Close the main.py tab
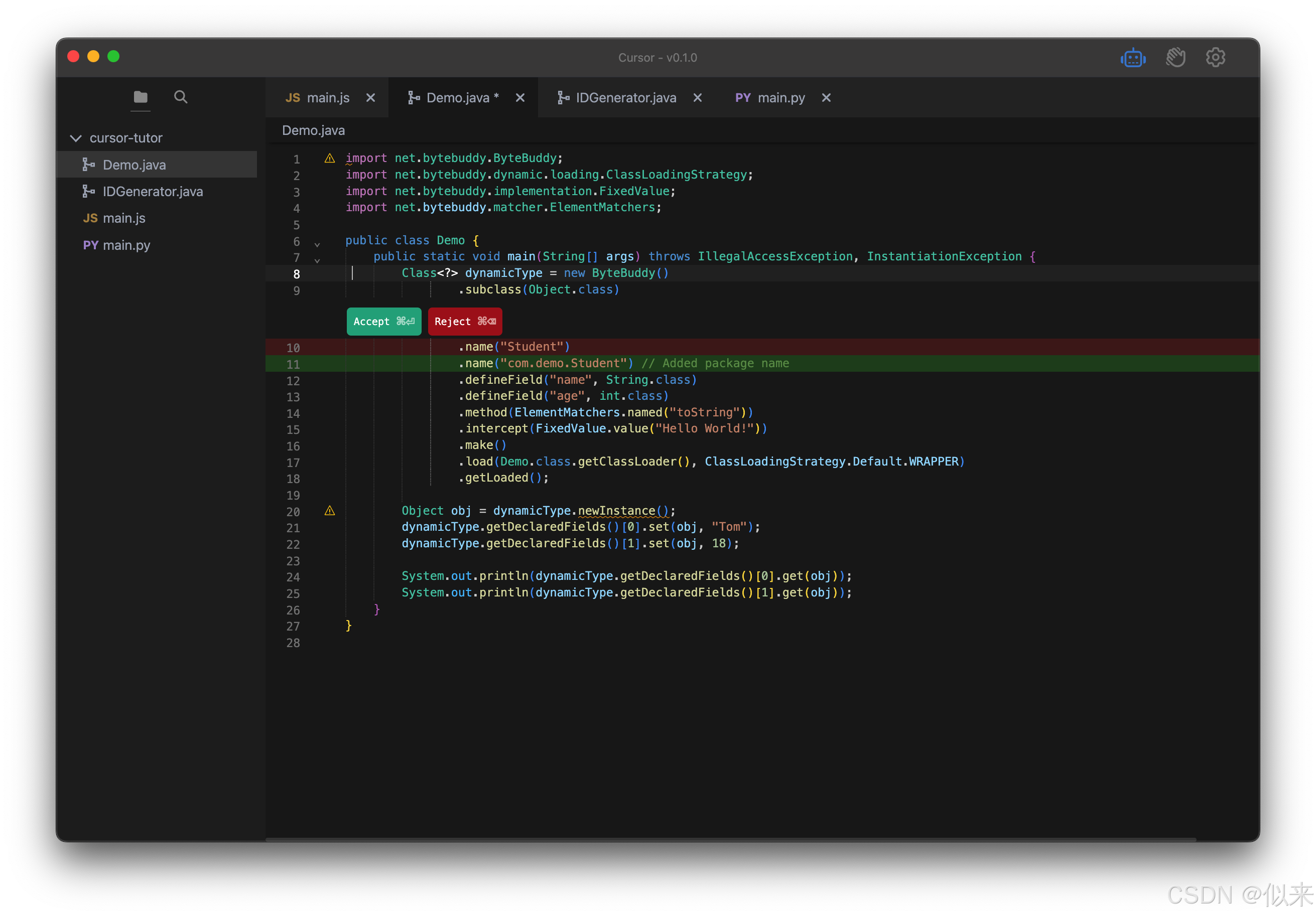This screenshot has width=1316, height=916. [827, 98]
